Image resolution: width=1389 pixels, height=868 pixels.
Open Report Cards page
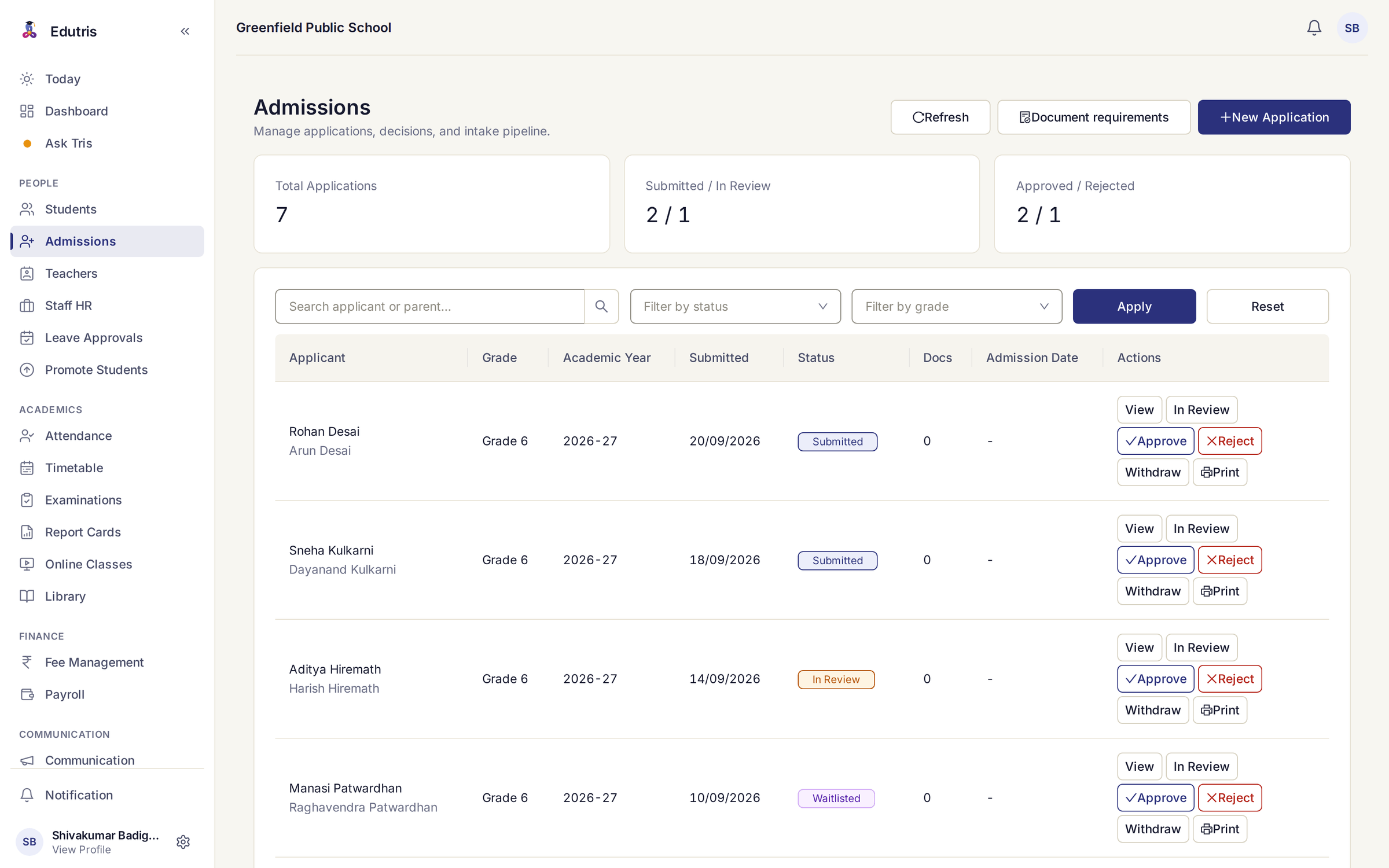107,532
